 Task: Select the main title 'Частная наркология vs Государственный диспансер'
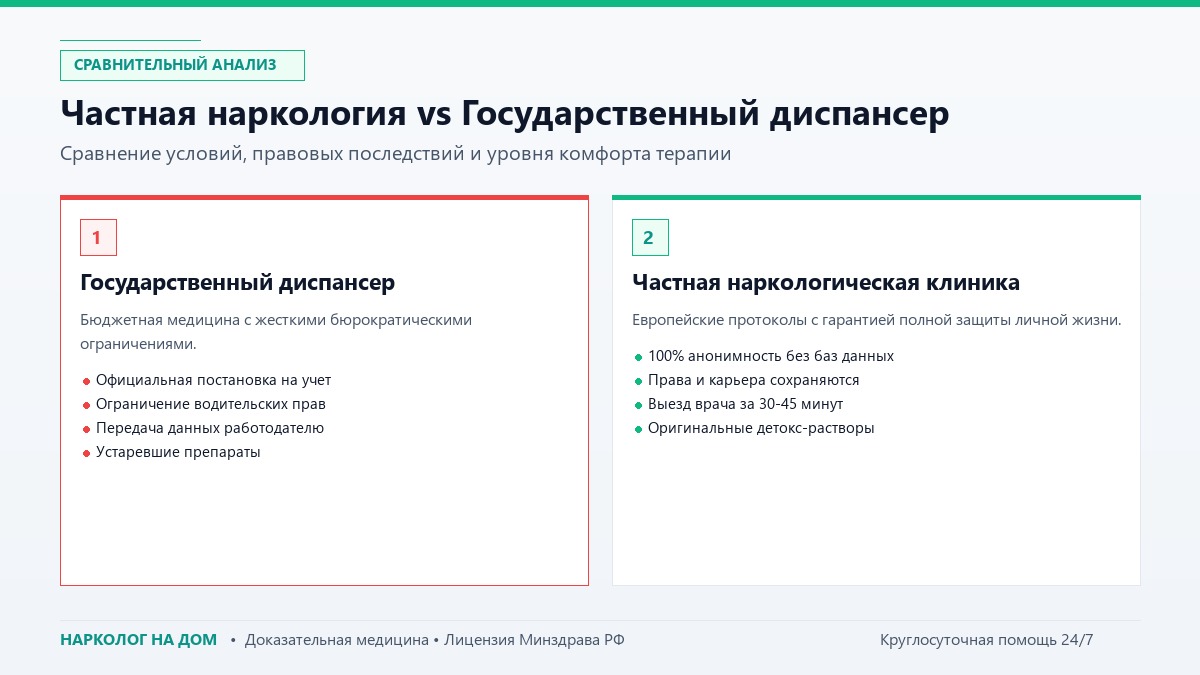click(x=504, y=114)
